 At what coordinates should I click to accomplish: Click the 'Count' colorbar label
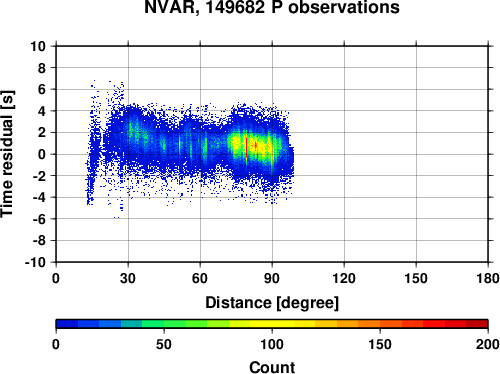272,367
